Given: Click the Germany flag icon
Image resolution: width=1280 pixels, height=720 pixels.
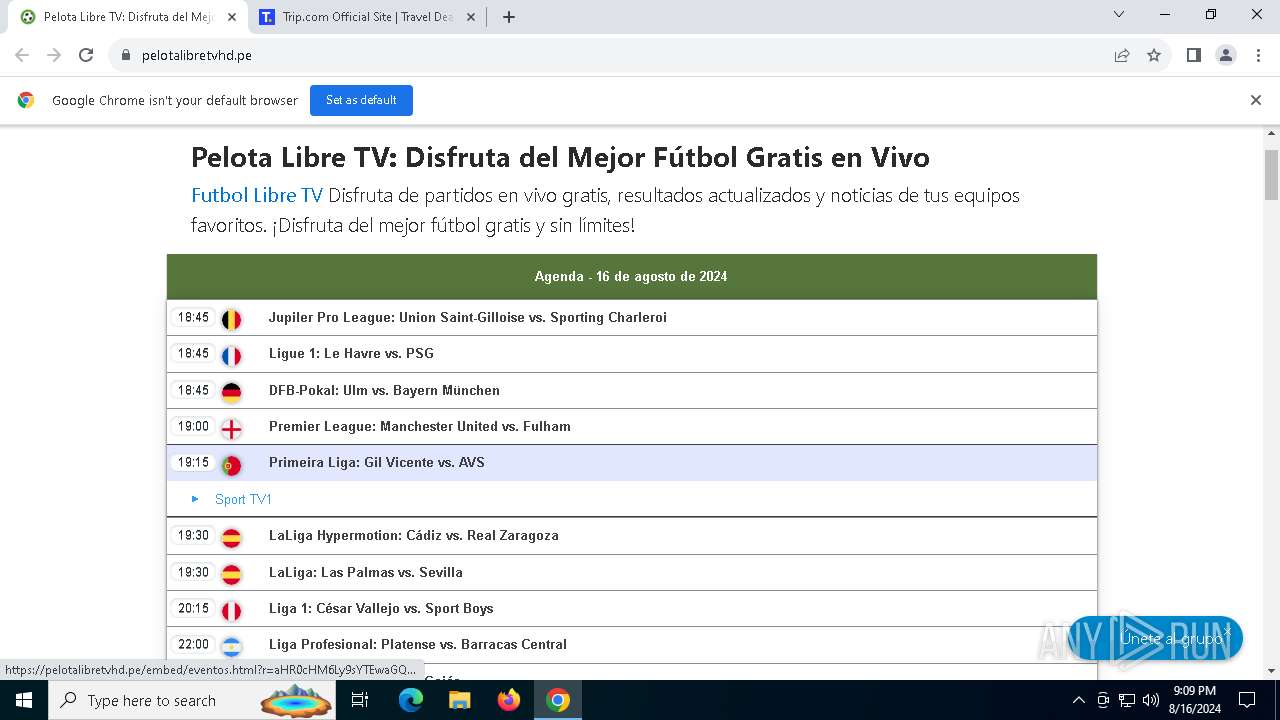Looking at the screenshot, I should [x=231, y=392].
